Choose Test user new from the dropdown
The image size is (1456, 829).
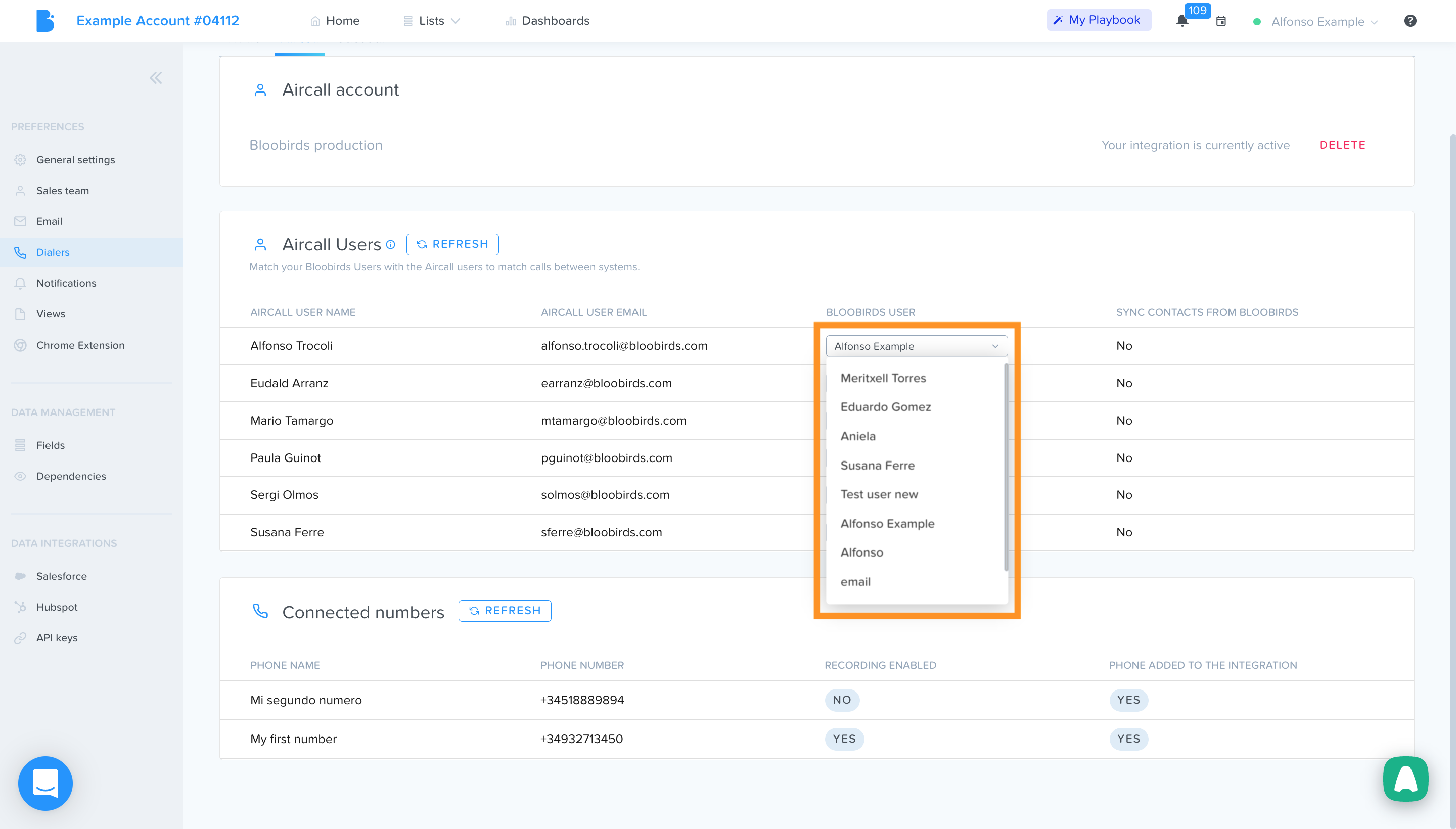[879, 494]
